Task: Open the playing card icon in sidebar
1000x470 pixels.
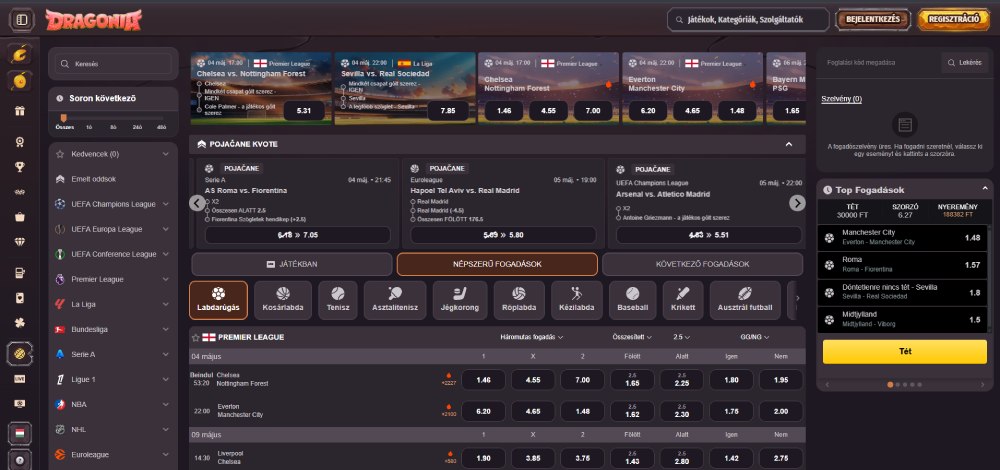Action: tap(20, 298)
